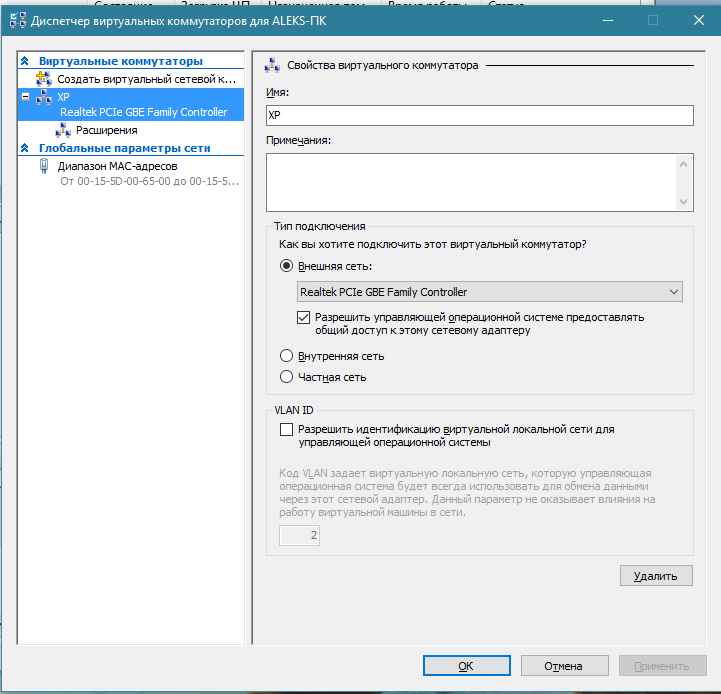
Task: Click the MAC range text От 00-15-5D-00-65-00
Action: (149, 181)
